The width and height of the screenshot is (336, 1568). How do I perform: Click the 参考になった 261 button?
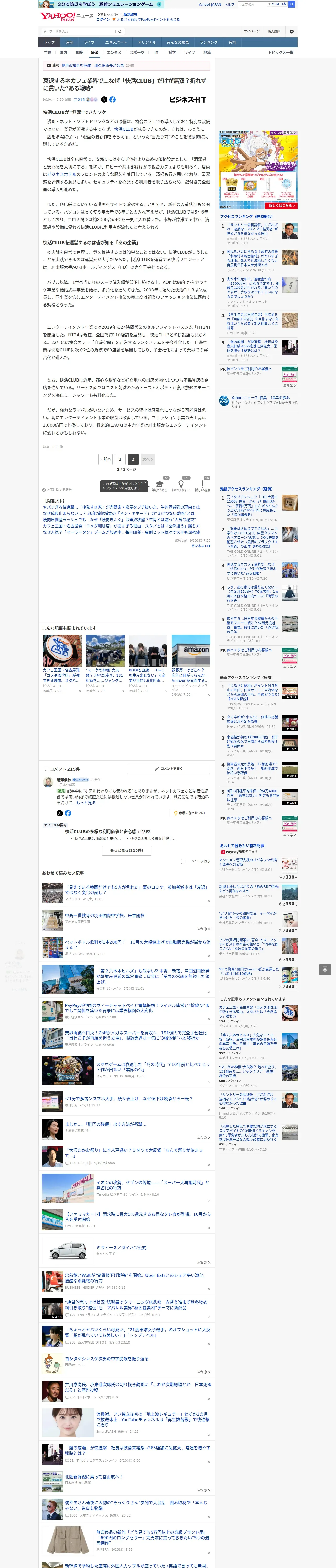click(190, 813)
